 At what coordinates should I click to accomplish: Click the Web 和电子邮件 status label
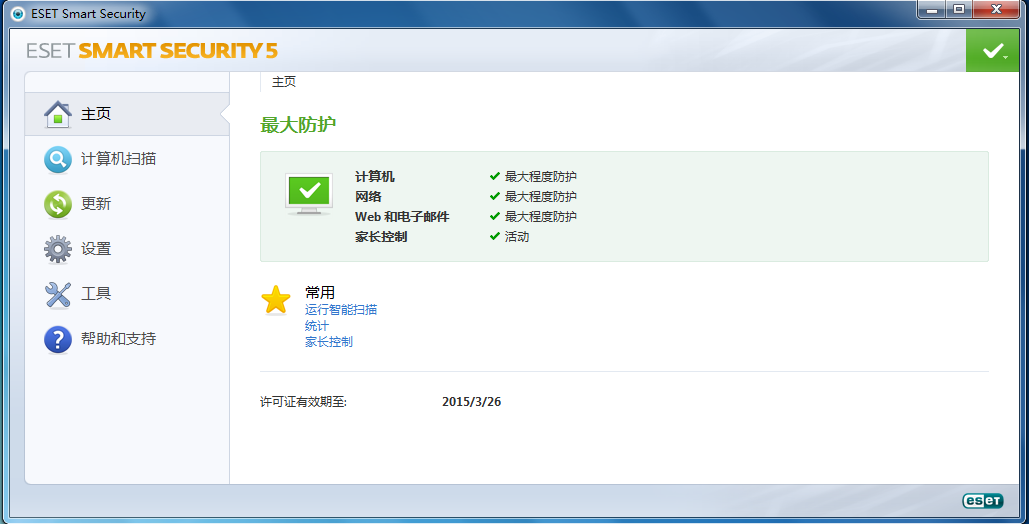(x=402, y=217)
